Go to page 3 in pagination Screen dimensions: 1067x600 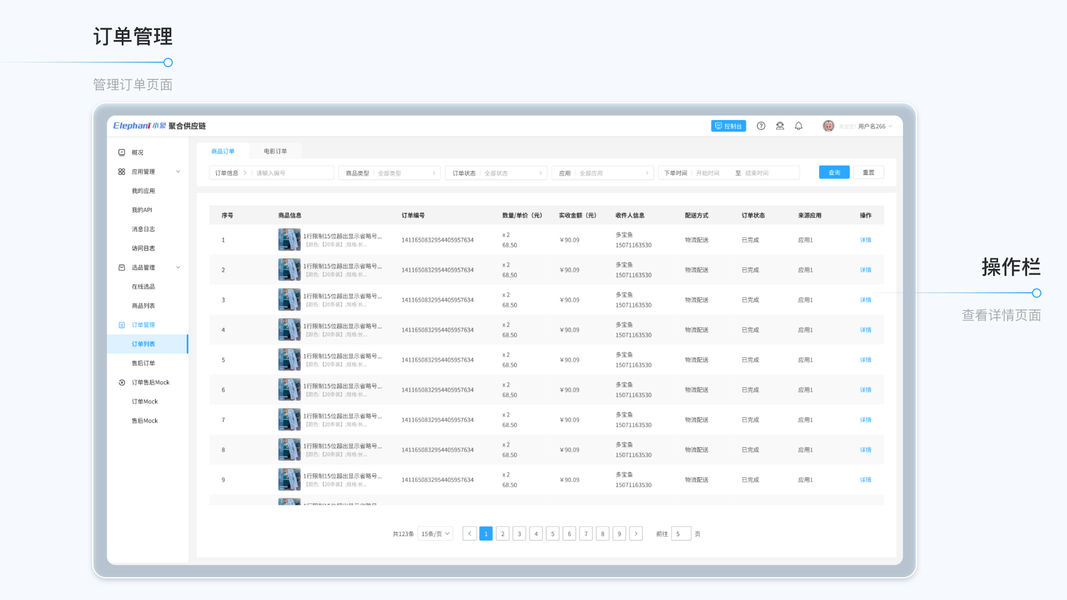pos(519,534)
